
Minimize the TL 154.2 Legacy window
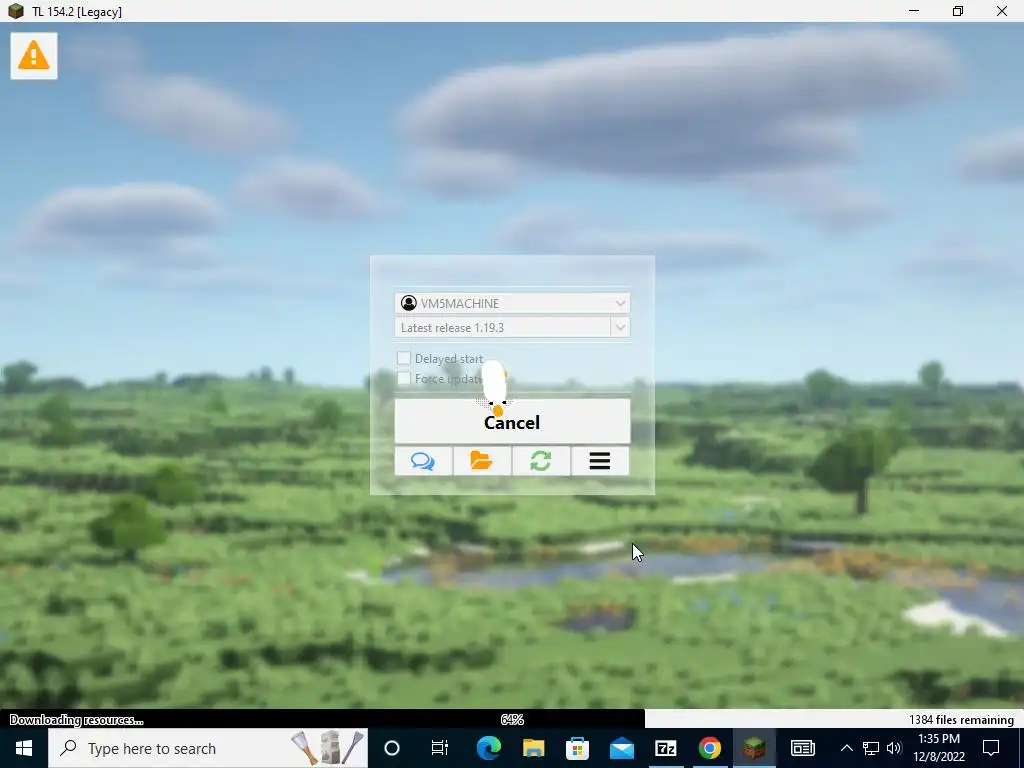click(x=914, y=11)
